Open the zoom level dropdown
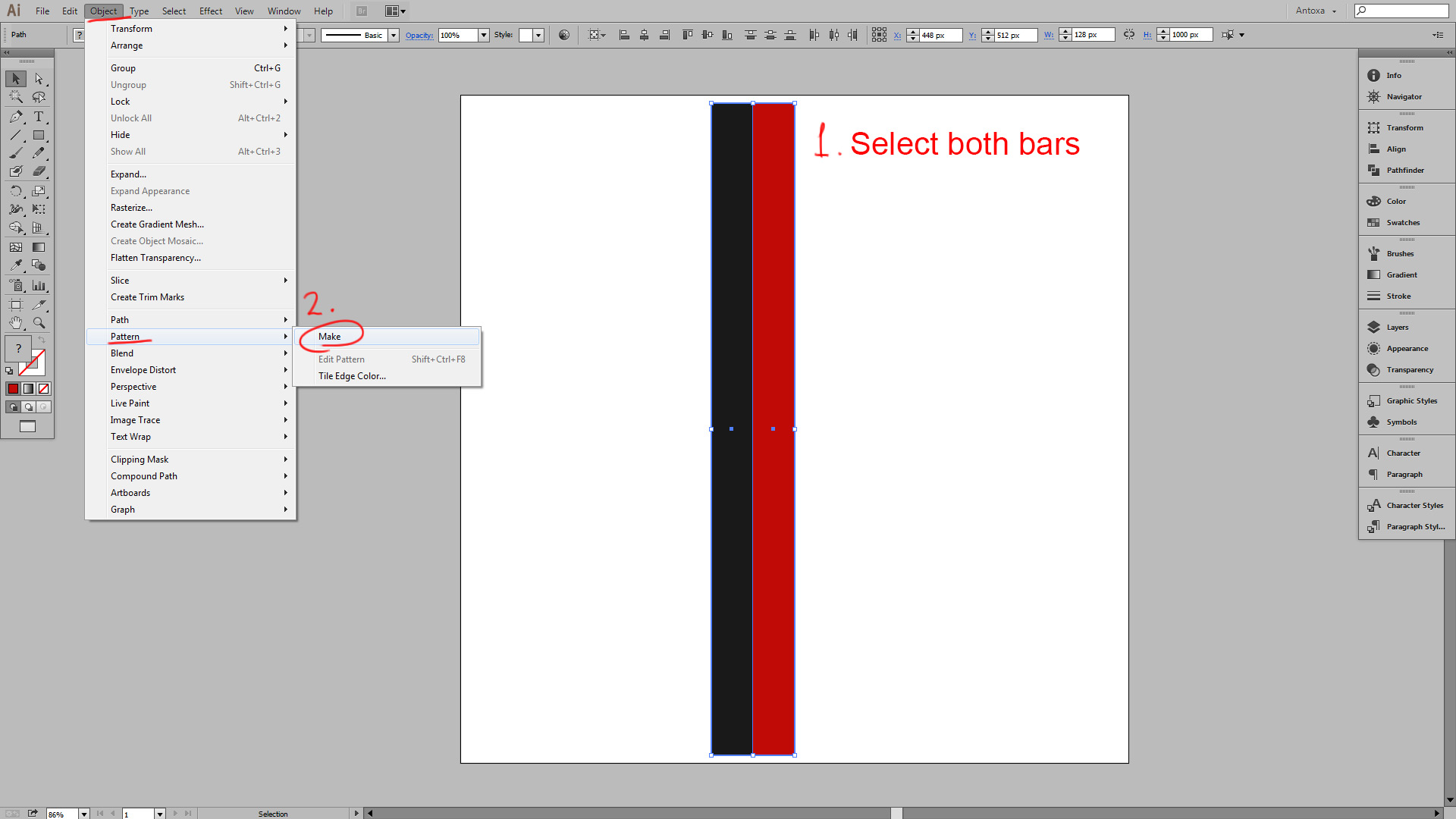The image size is (1456, 819). click(83, 814)
